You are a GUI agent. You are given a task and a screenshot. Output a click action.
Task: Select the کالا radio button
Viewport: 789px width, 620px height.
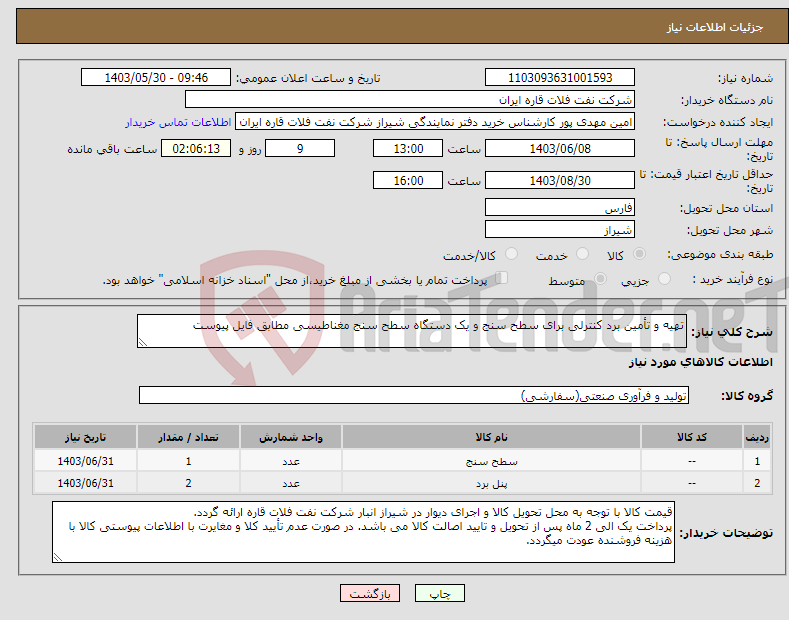pyautogui.click(x=639, y=254)
